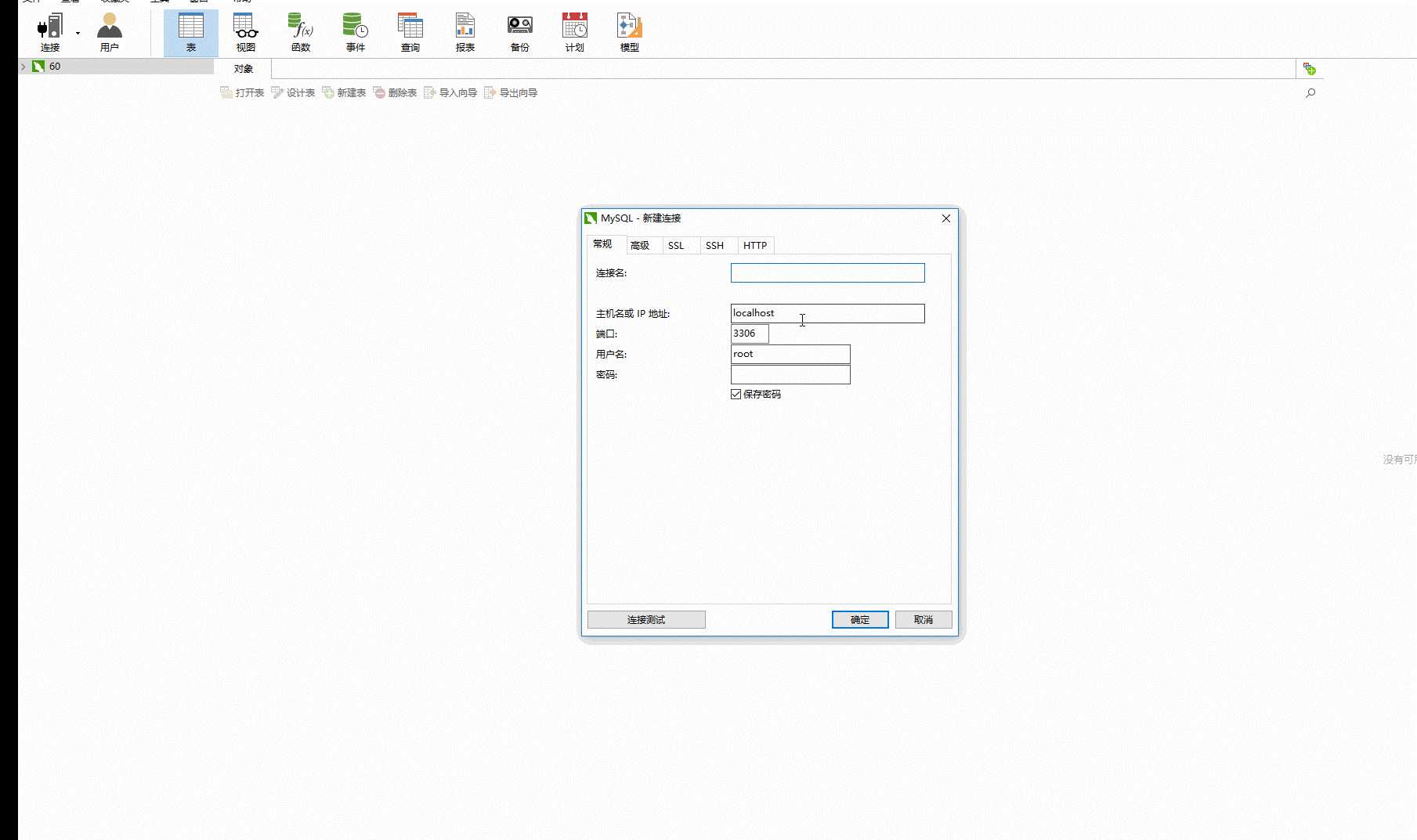Click New Table (新建表) button

point(344,92)
